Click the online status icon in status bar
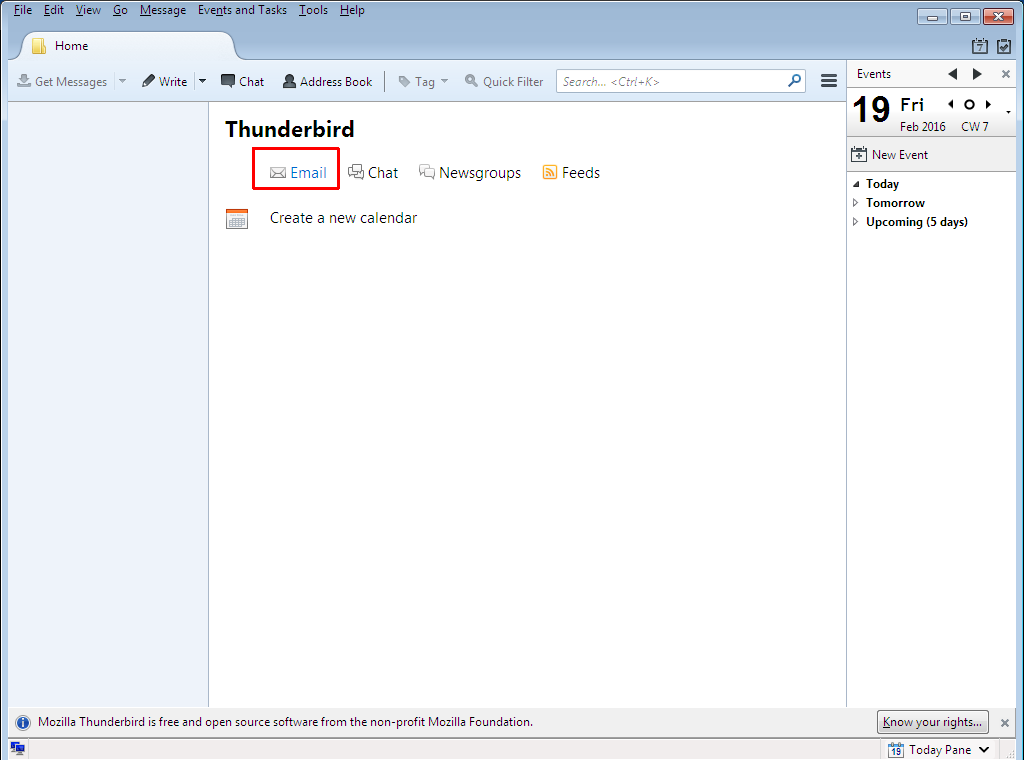 [x=18, y=748]
